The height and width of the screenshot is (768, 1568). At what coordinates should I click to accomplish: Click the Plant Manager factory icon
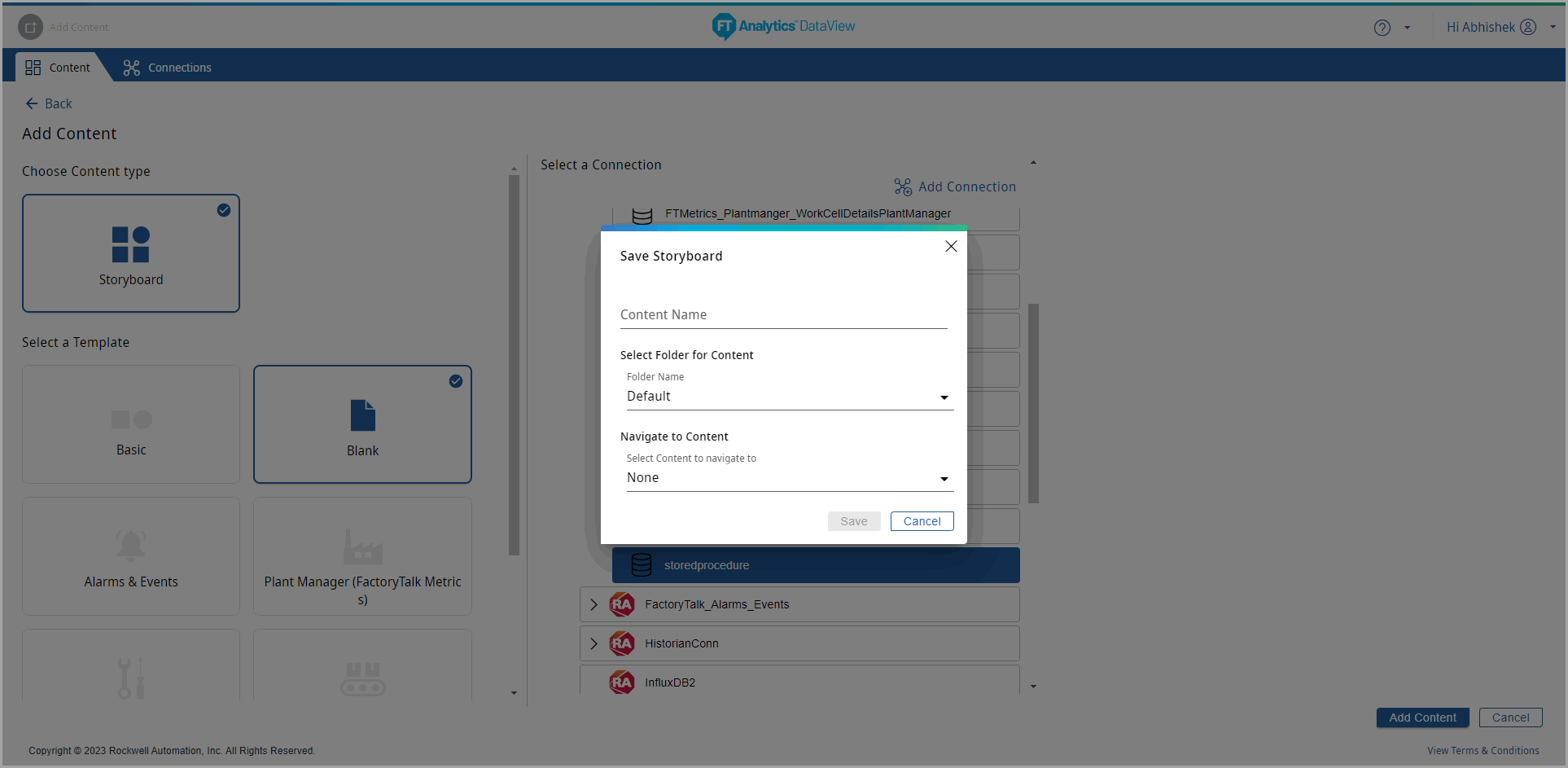363,546
